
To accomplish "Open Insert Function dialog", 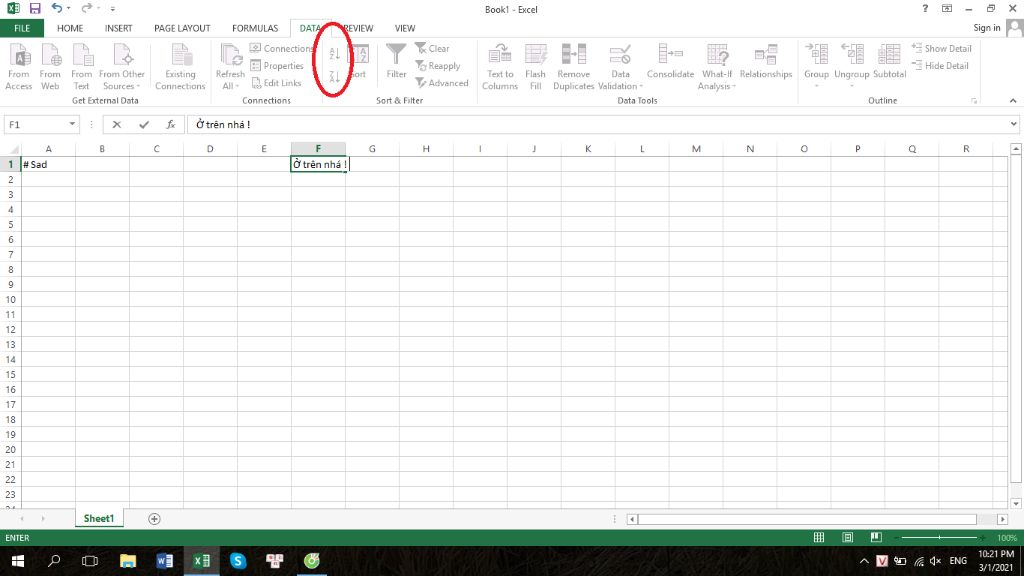I will (x=170, y=124).
